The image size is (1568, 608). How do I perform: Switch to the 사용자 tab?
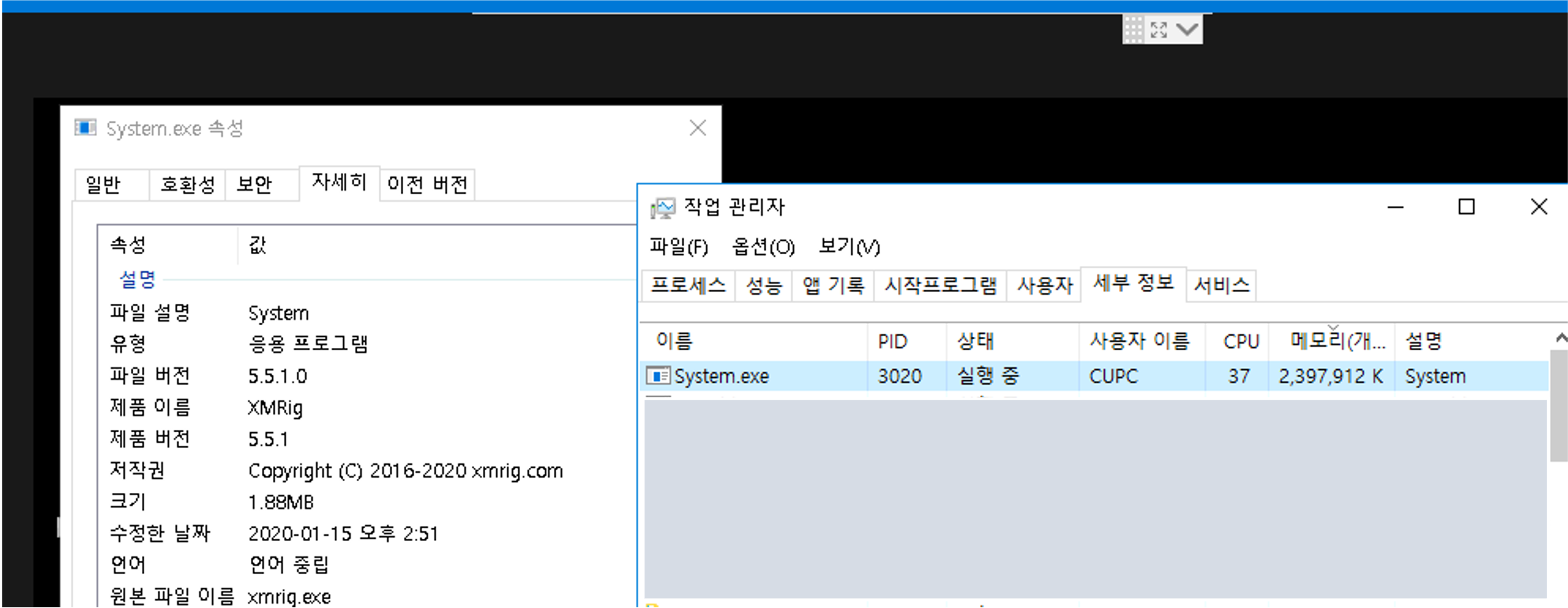click(x=1044, y=286)
